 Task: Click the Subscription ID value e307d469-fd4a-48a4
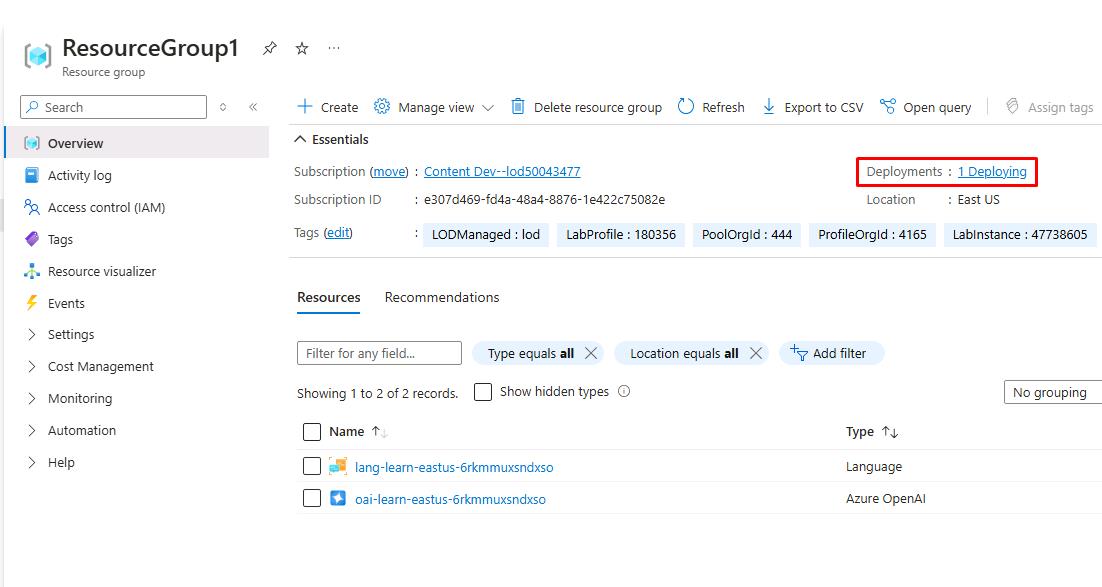544,200
